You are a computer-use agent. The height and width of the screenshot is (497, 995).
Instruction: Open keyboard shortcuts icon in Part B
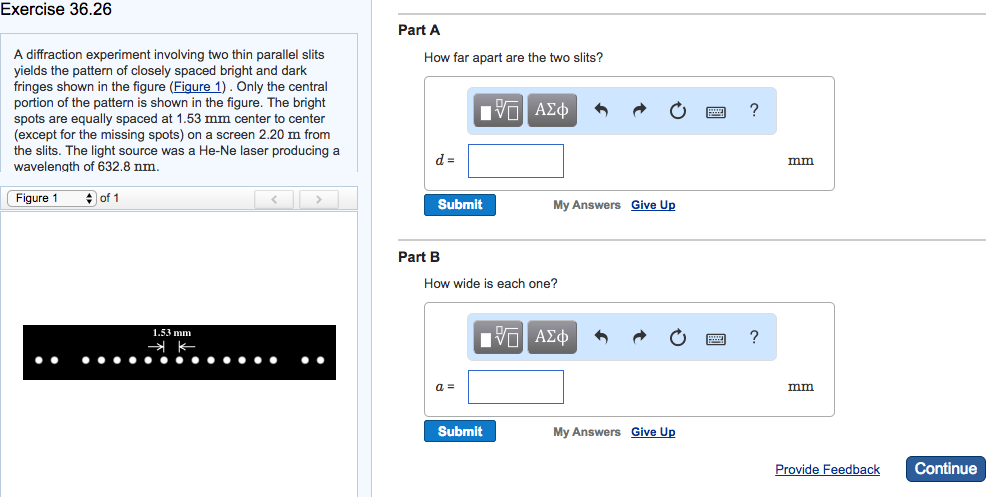click(716, 338)
